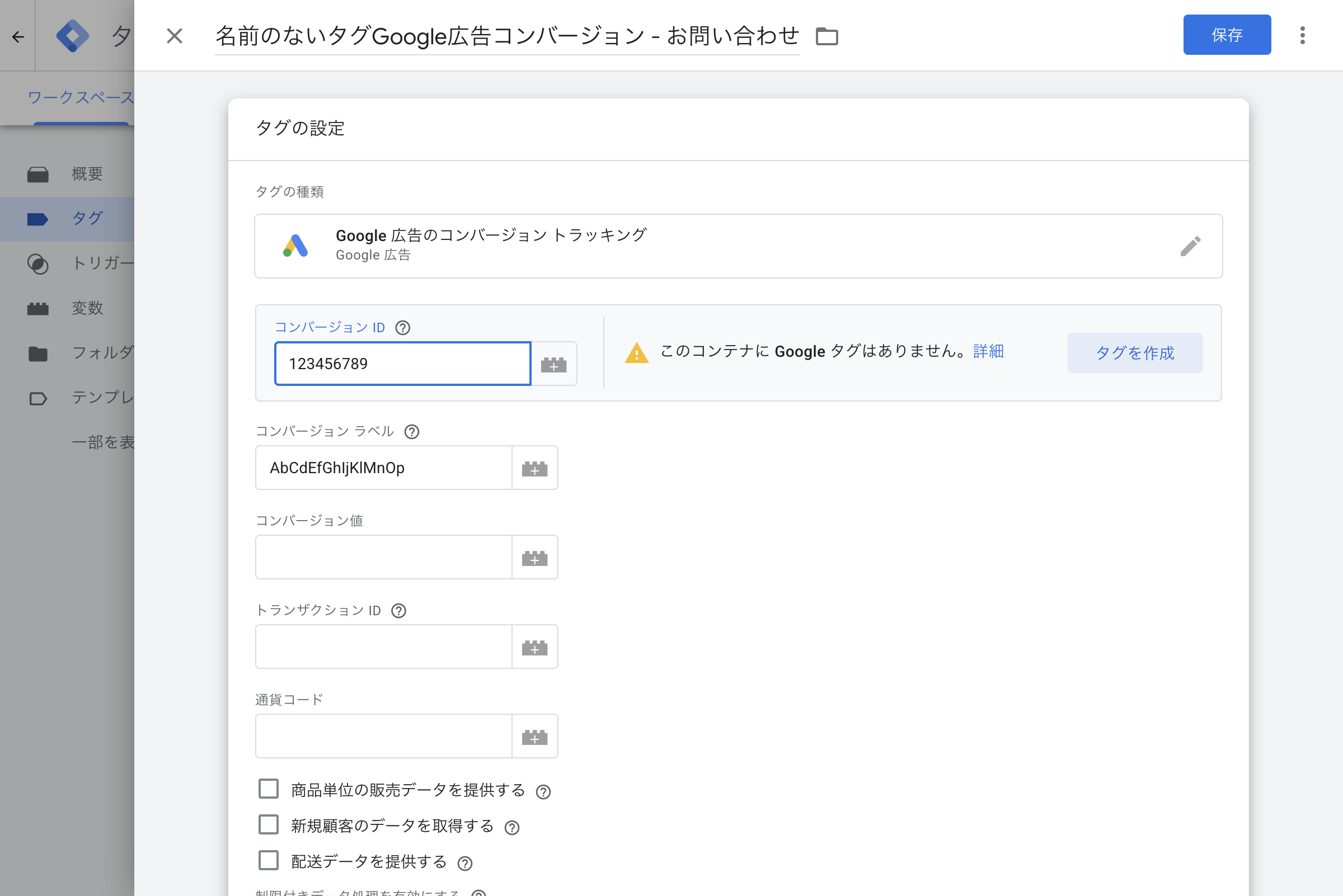
Task: Insert variable for コンバージョン値 field
Action: coord(534,557)
